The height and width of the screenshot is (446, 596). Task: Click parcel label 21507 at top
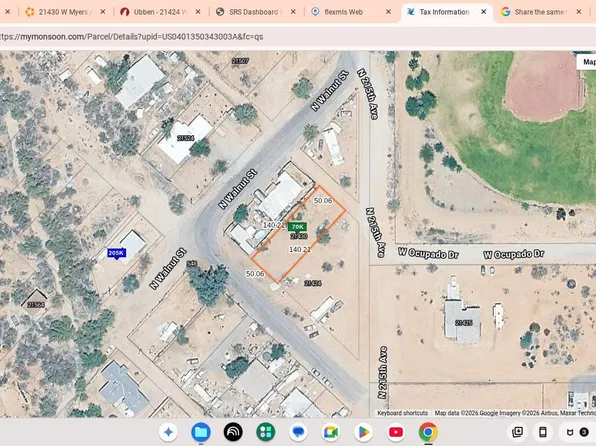coord(240,61)
